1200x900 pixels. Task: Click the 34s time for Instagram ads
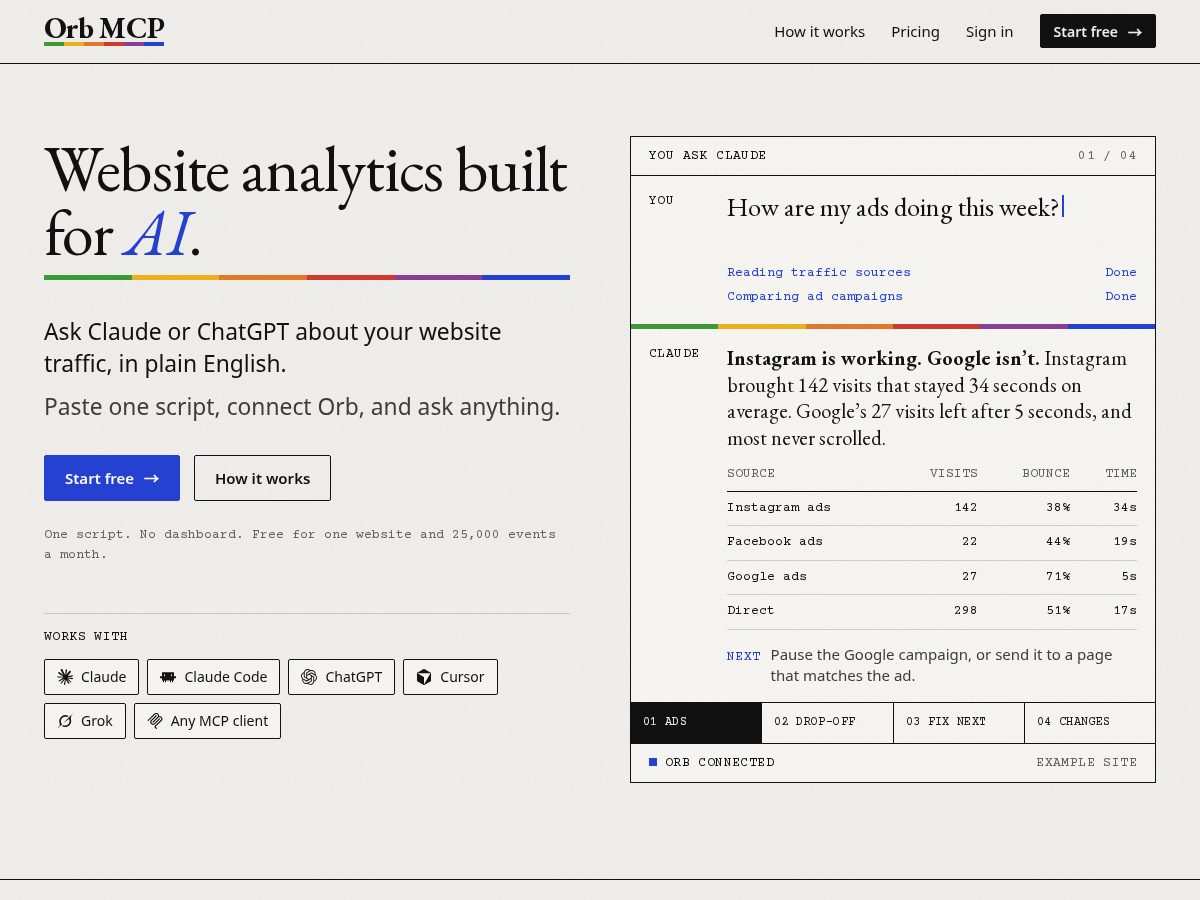pos(1125,507)
